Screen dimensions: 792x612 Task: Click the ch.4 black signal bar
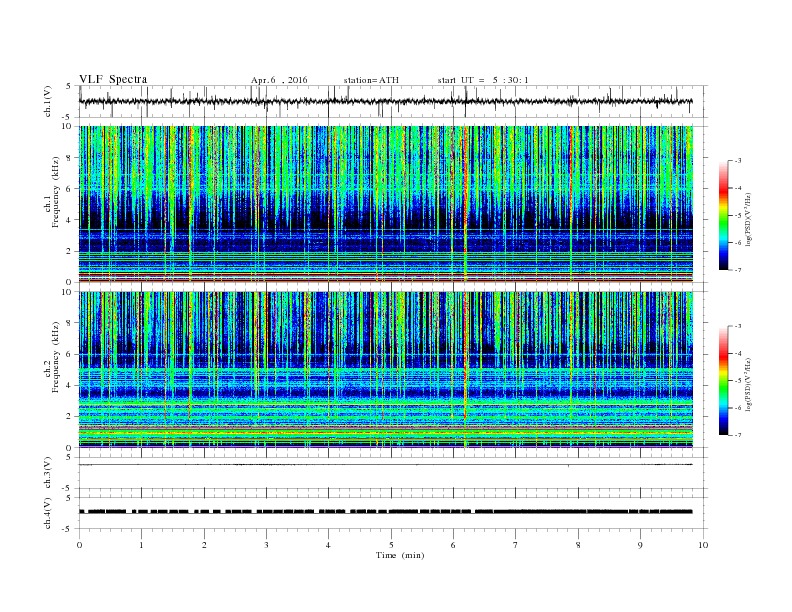(385, 512)
